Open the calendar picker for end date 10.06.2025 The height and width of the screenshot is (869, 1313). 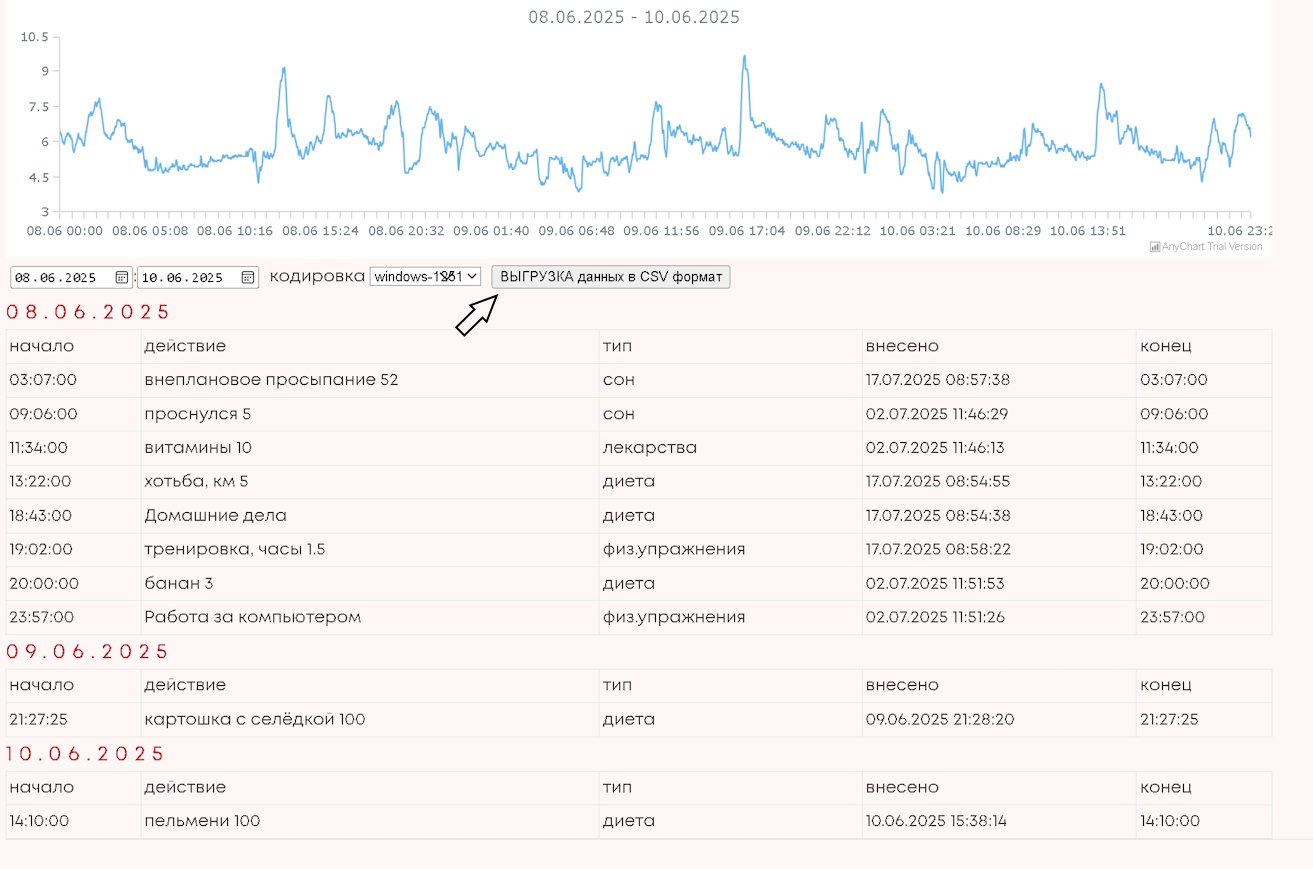click(248, 277)
